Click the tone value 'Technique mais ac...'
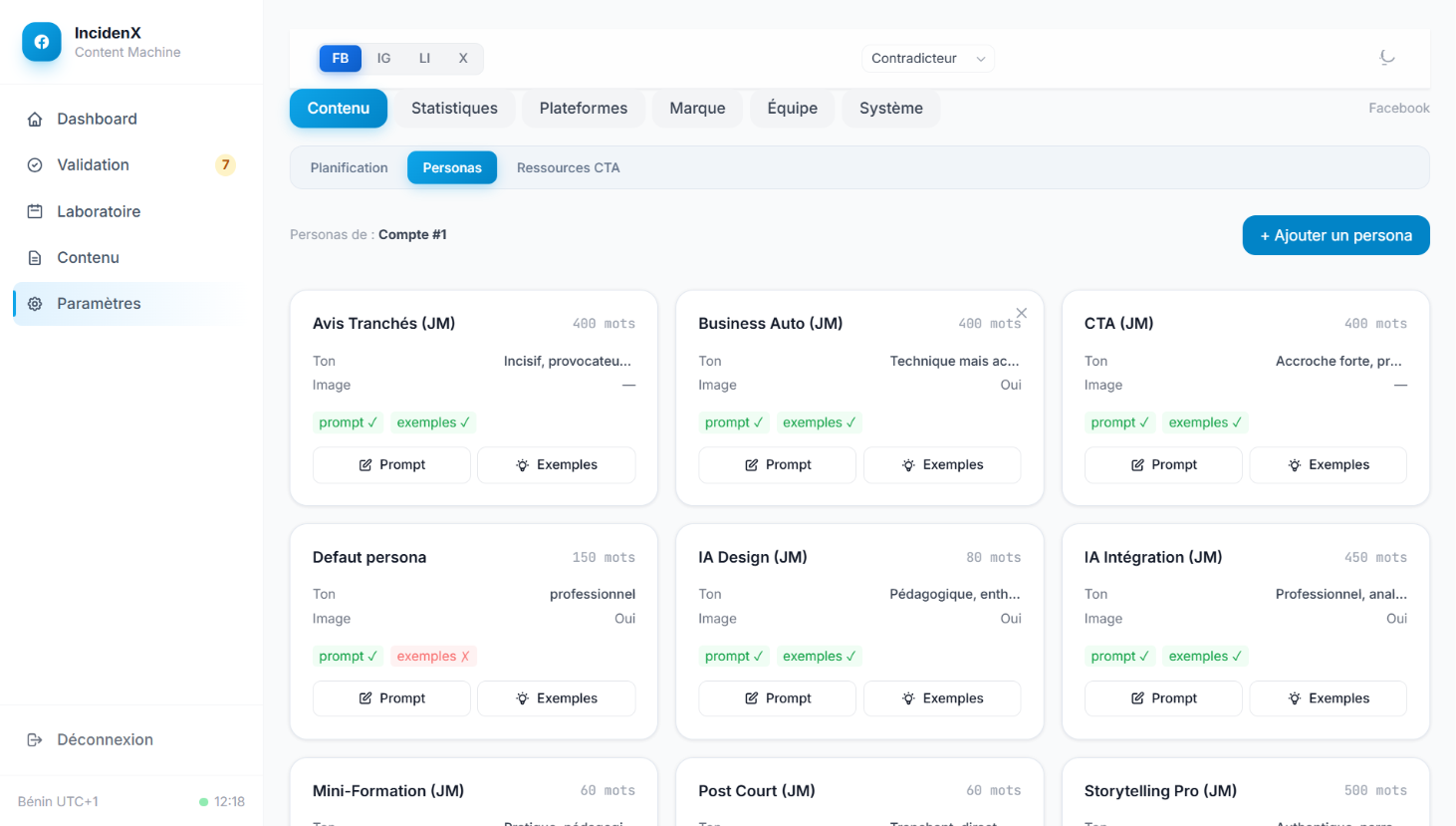Image resolution: width=1456 pixels, height=826 pixels. [x=954, y=361]
